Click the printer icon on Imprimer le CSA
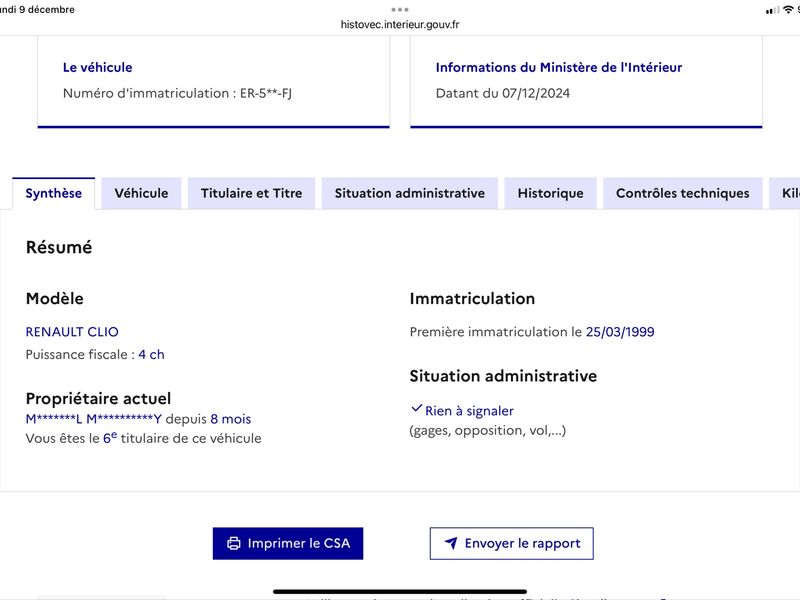This screenshot has width=800, height=600. pyautogui.click(x=234, y=543)
